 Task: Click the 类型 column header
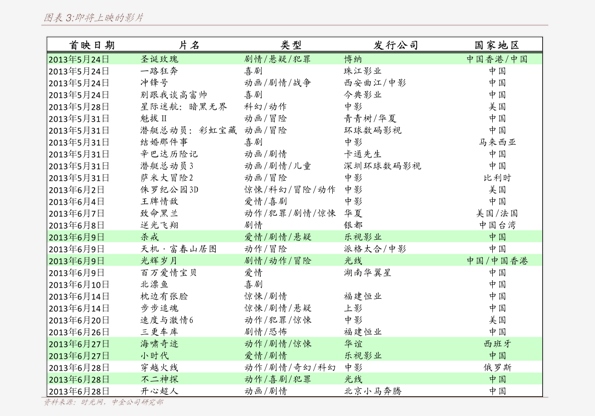tap(291, 45)
